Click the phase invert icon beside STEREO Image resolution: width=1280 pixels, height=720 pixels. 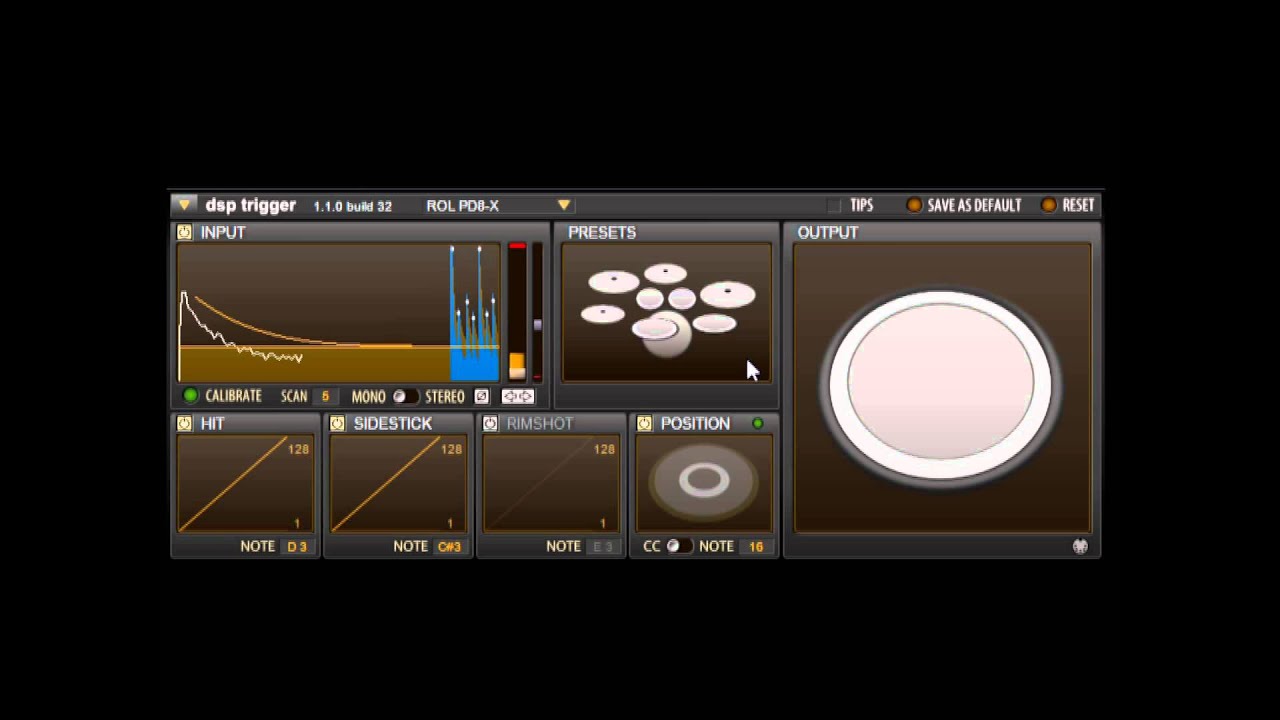click(481, 396)
